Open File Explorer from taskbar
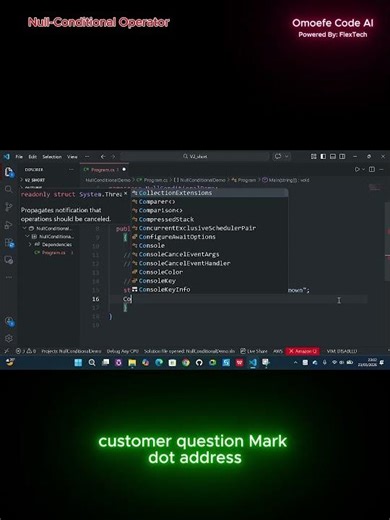This screenshot has width=390, height=520. [x=132, y=362]
